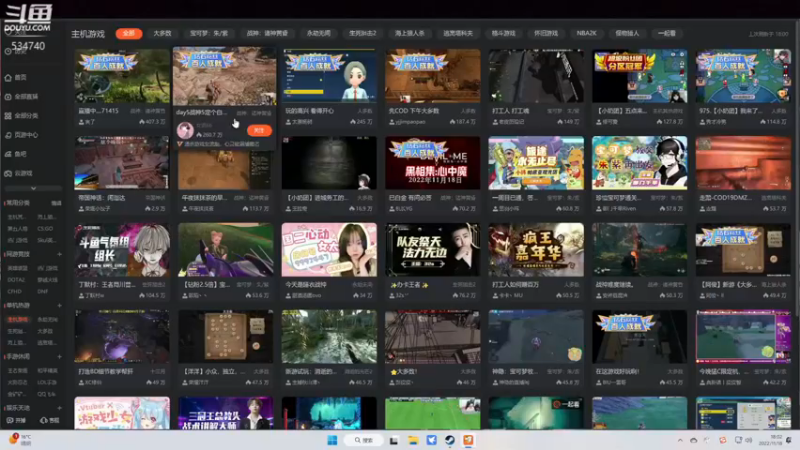Open the 斗鱼气氛组组长 thumbnail
The height and width of the screenshot is (450, 800).
[x=122, y=249]
